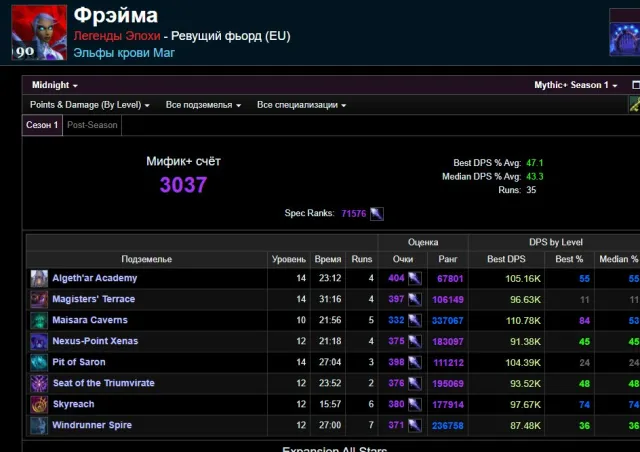Switch to the Post-Season tab
The width and height of the screenshot is (640, 452).
pos(92,125)
